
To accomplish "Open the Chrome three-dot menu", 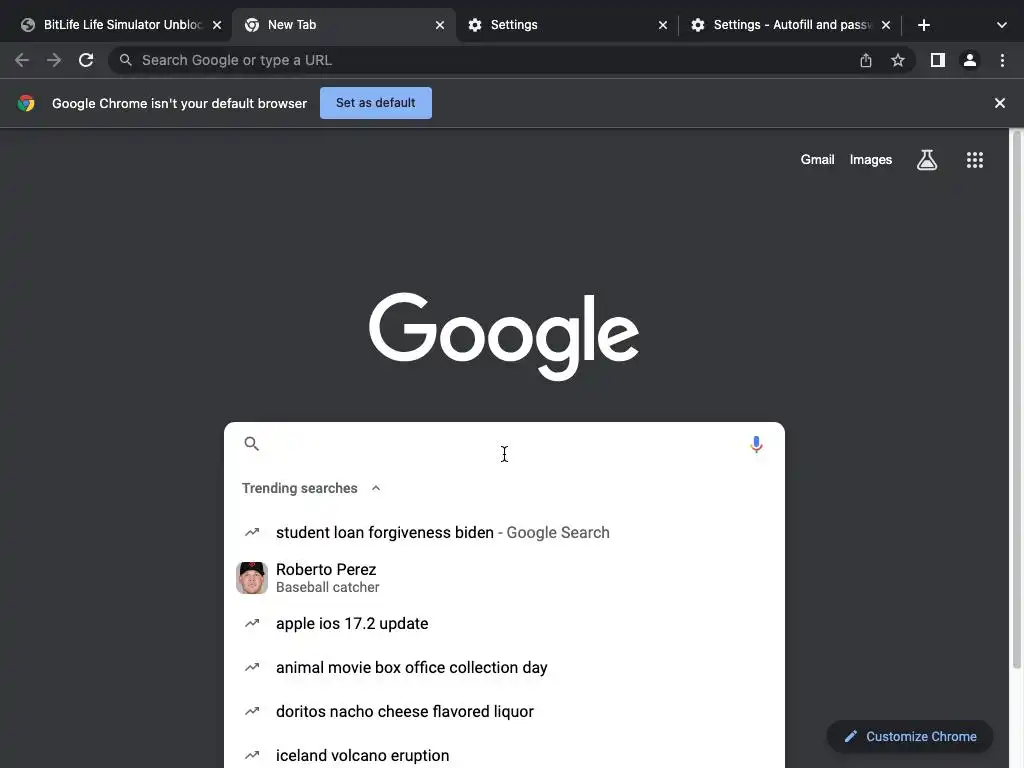I will click(x=1002, y=60).
